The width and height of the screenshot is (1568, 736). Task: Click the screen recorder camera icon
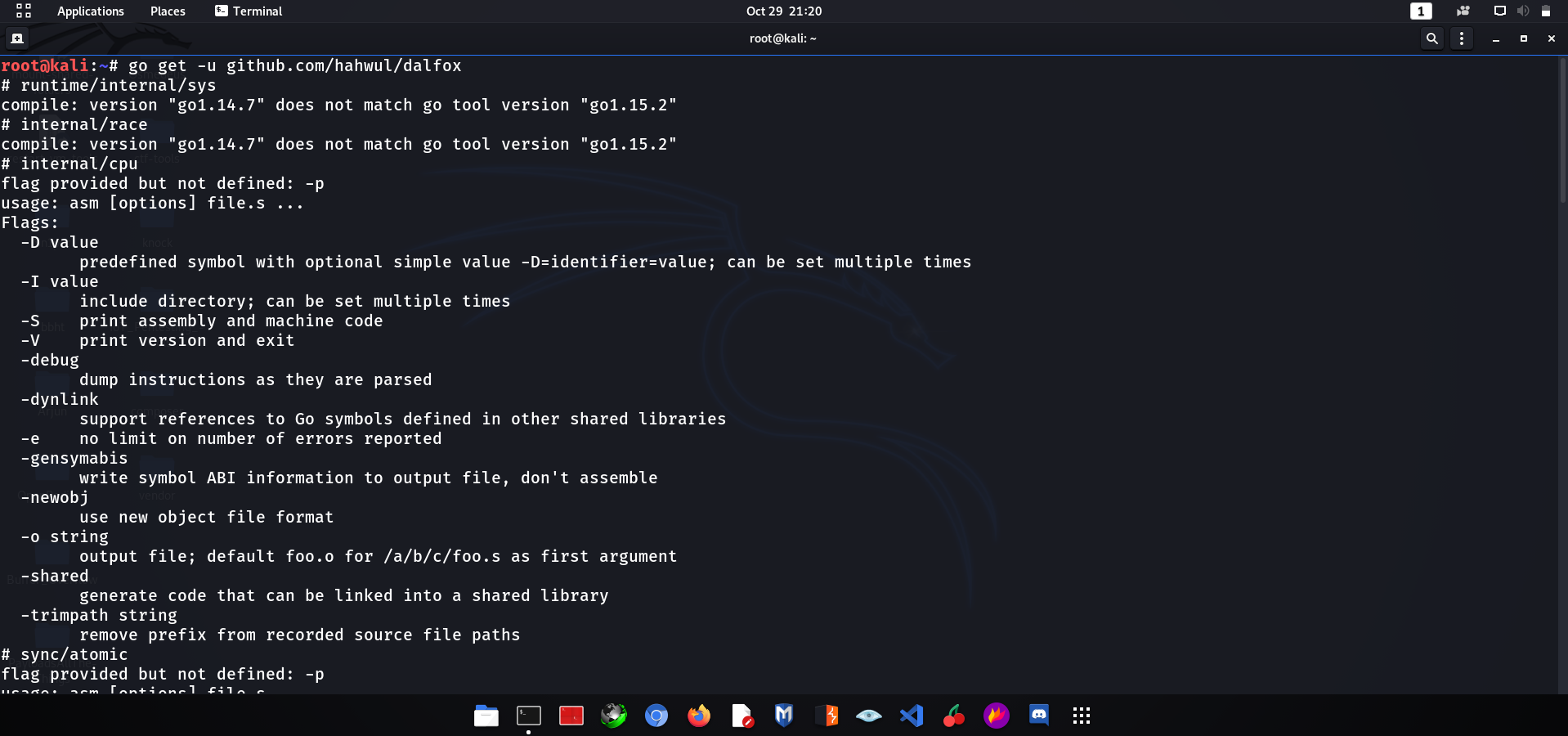(1462, 11)
